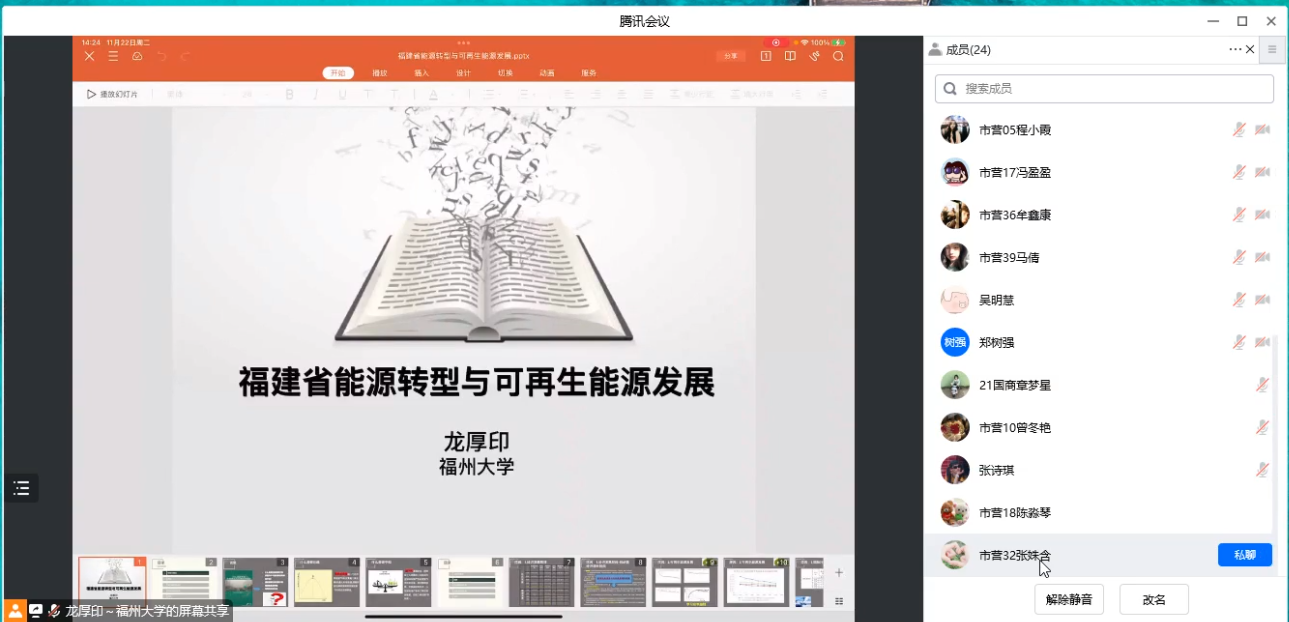Click the 播放幻灯片 play slideshow button

112,94
